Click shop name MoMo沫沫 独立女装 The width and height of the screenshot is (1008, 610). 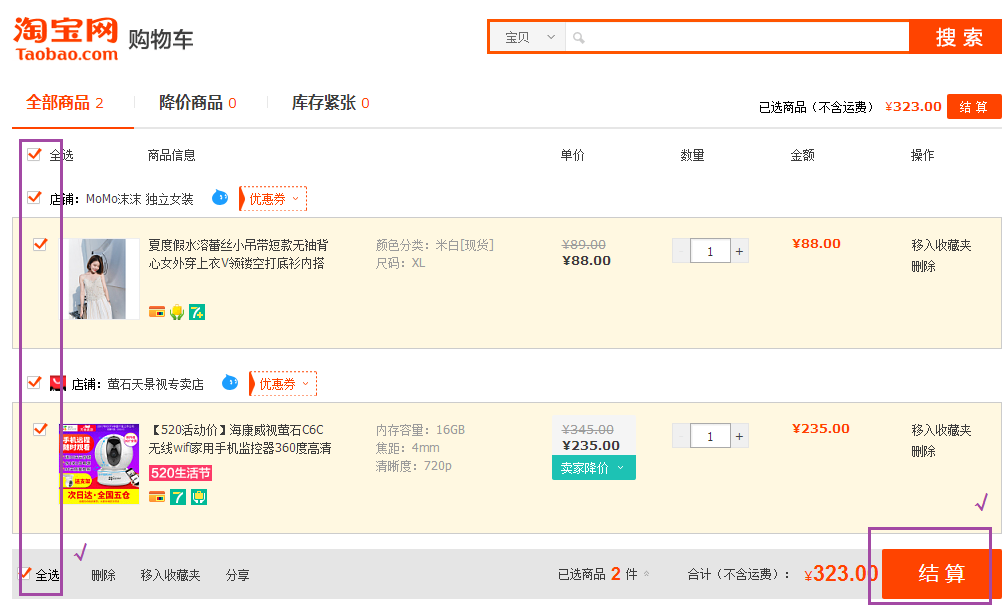click(140, 199)
